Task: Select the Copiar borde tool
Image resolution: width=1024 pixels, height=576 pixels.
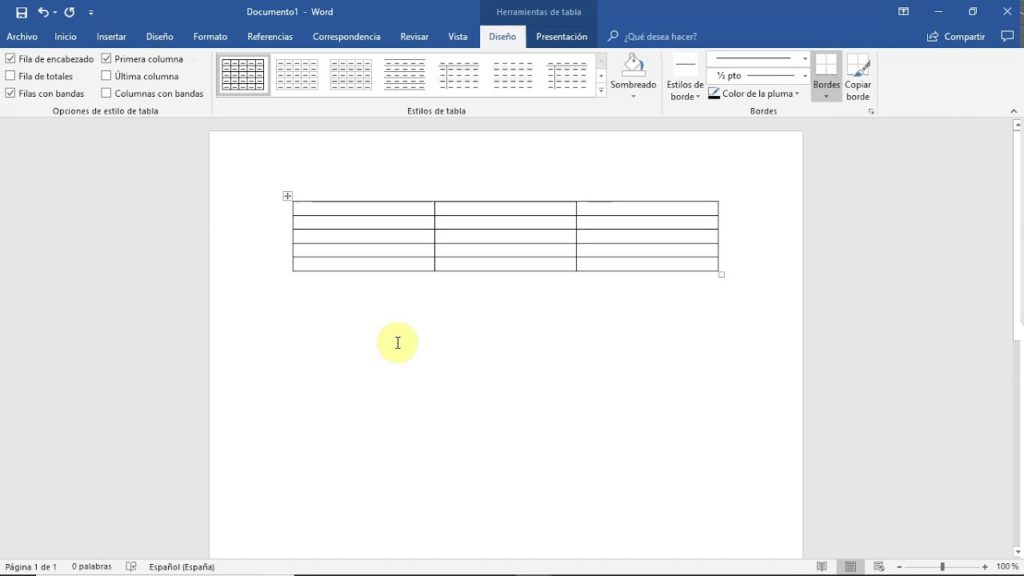Action: (x=857, y=78)
